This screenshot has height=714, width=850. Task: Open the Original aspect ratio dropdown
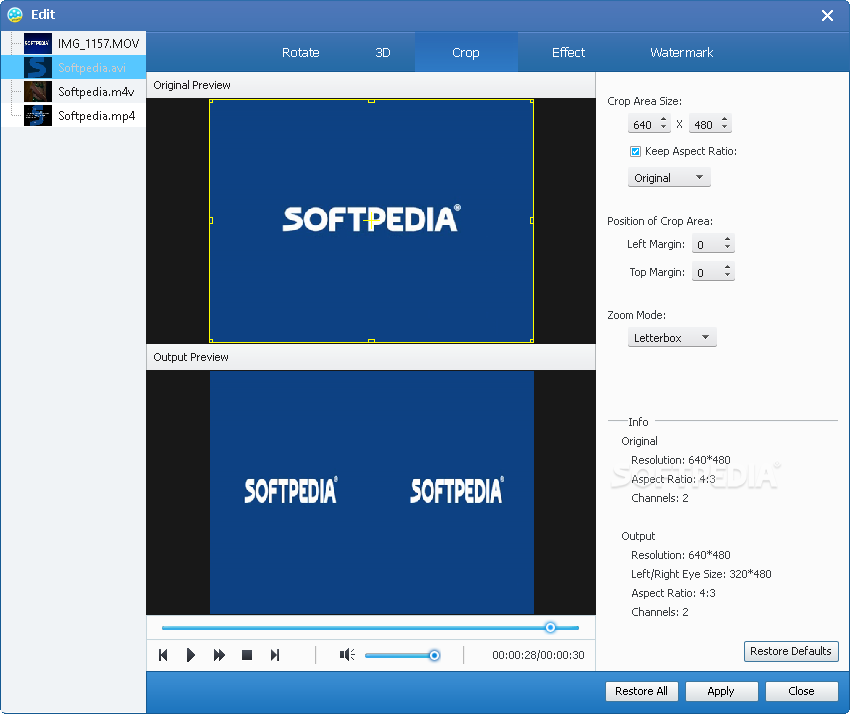pos(669,178)
